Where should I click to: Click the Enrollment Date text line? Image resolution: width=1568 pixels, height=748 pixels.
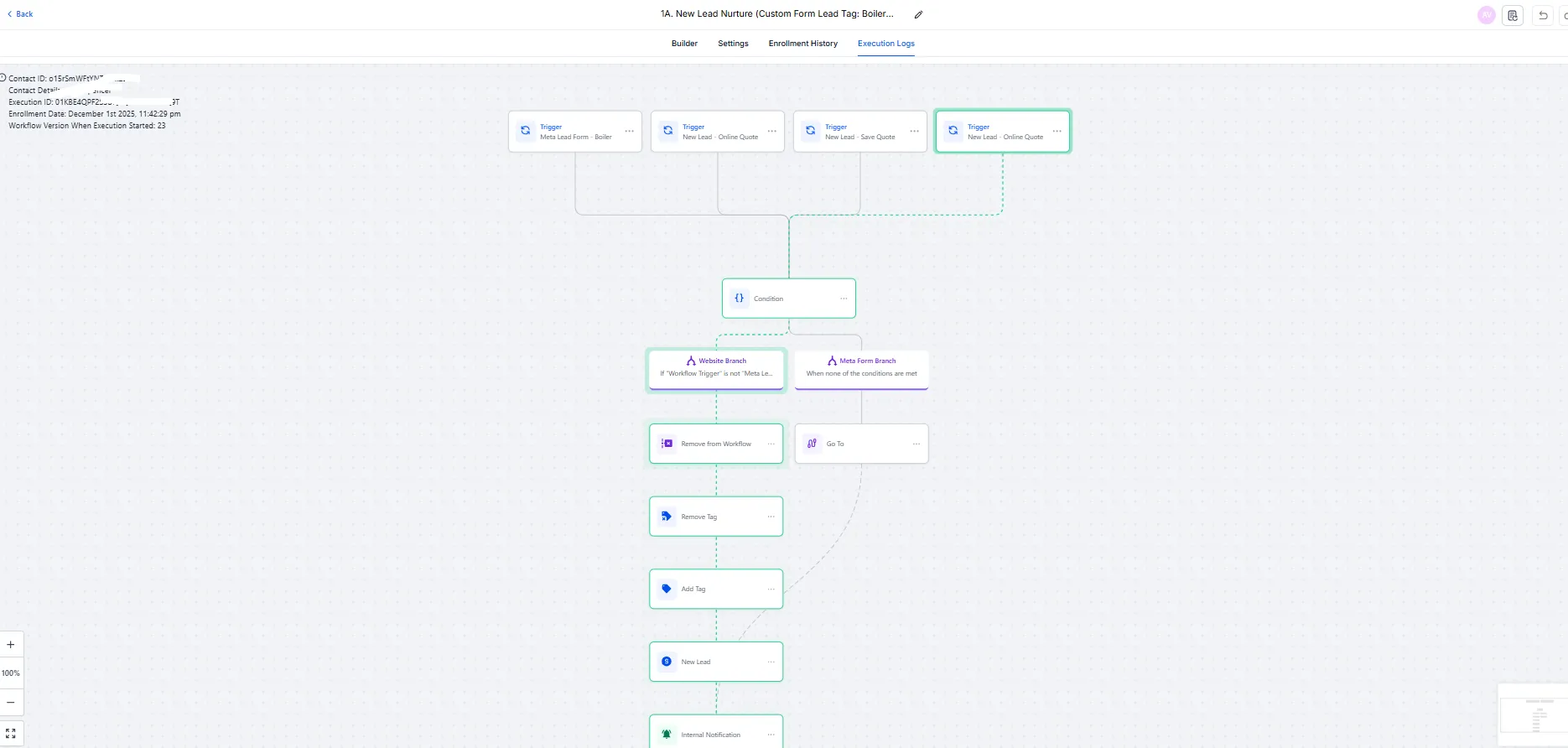tap(95, 114)
